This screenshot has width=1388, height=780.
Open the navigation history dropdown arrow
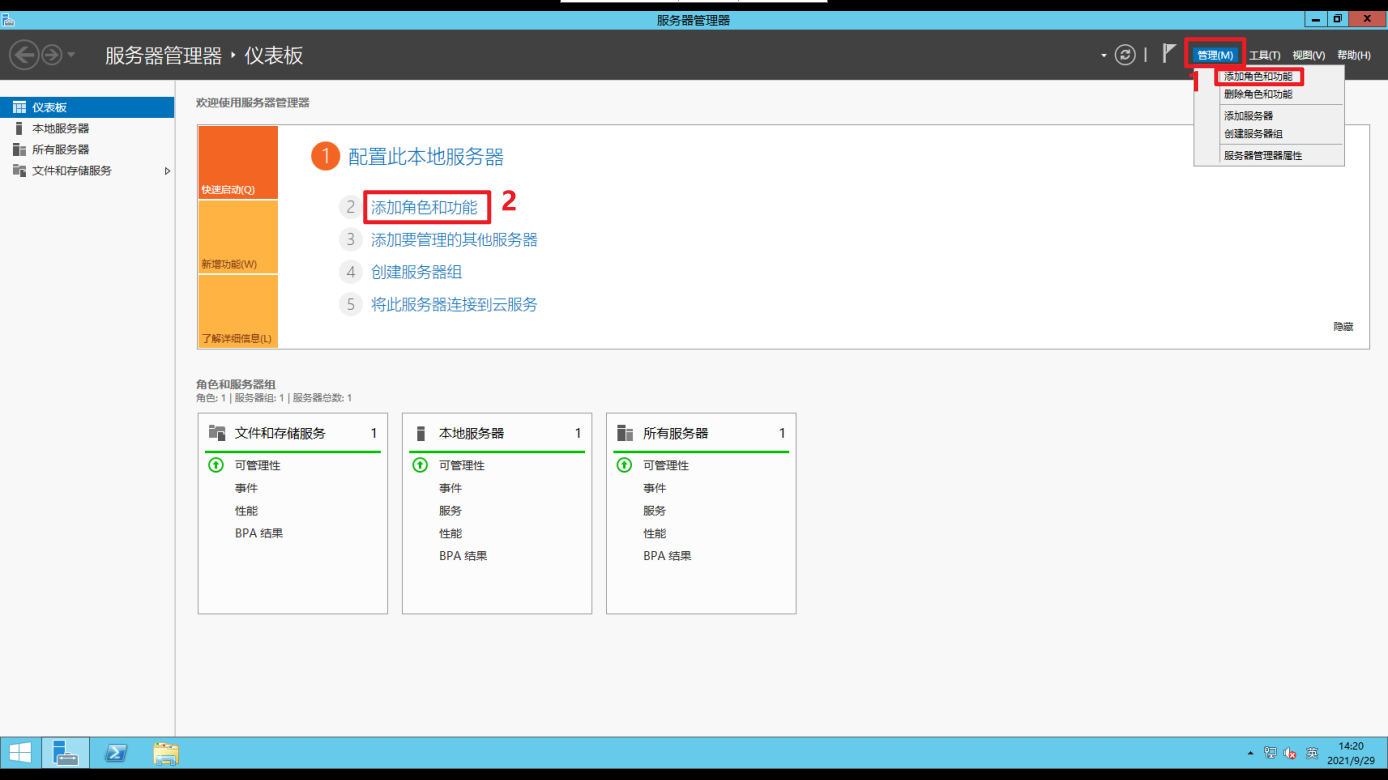[71, 55]
